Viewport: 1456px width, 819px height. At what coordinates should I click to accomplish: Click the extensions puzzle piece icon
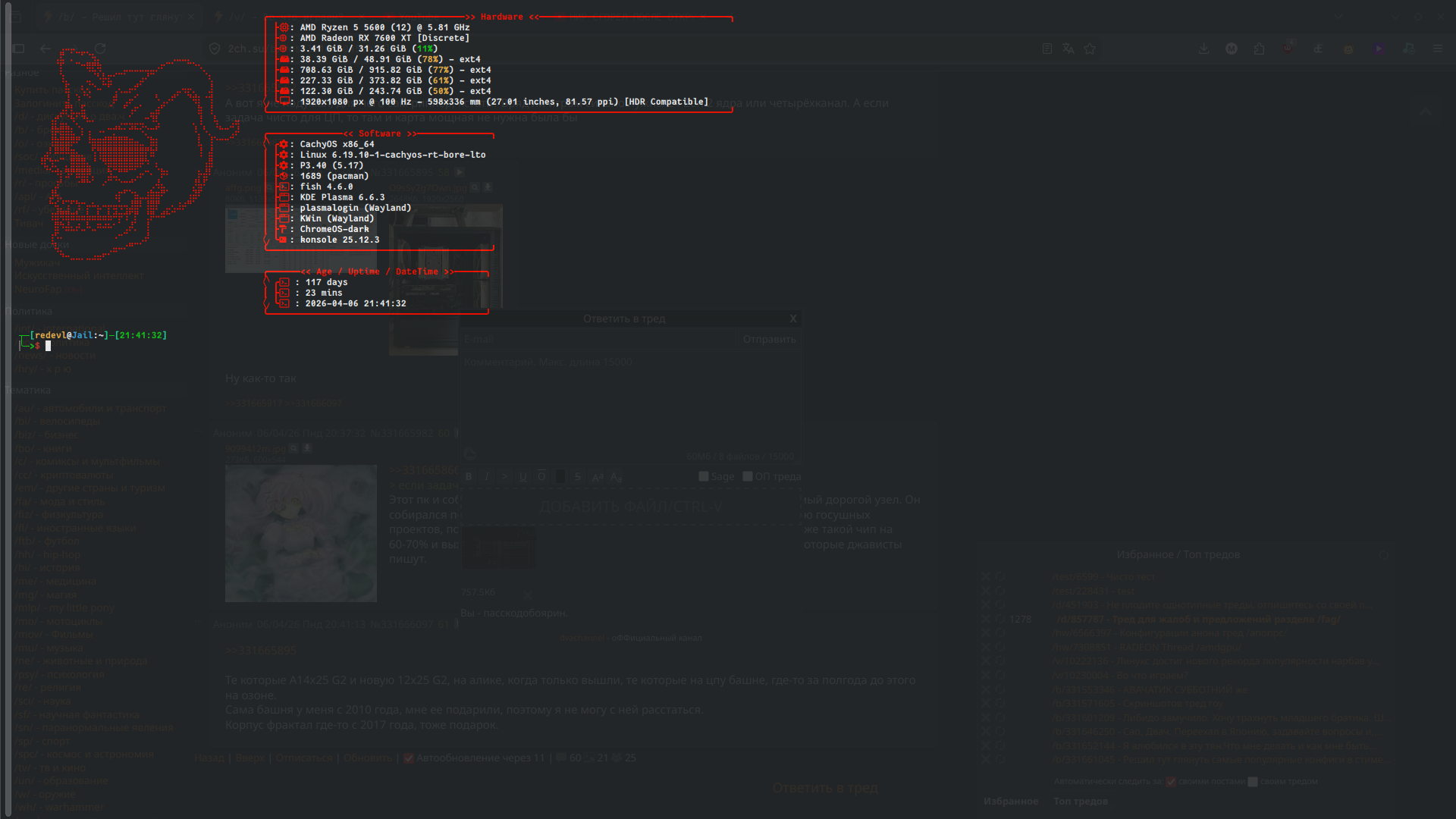(x=1259, y=49)
